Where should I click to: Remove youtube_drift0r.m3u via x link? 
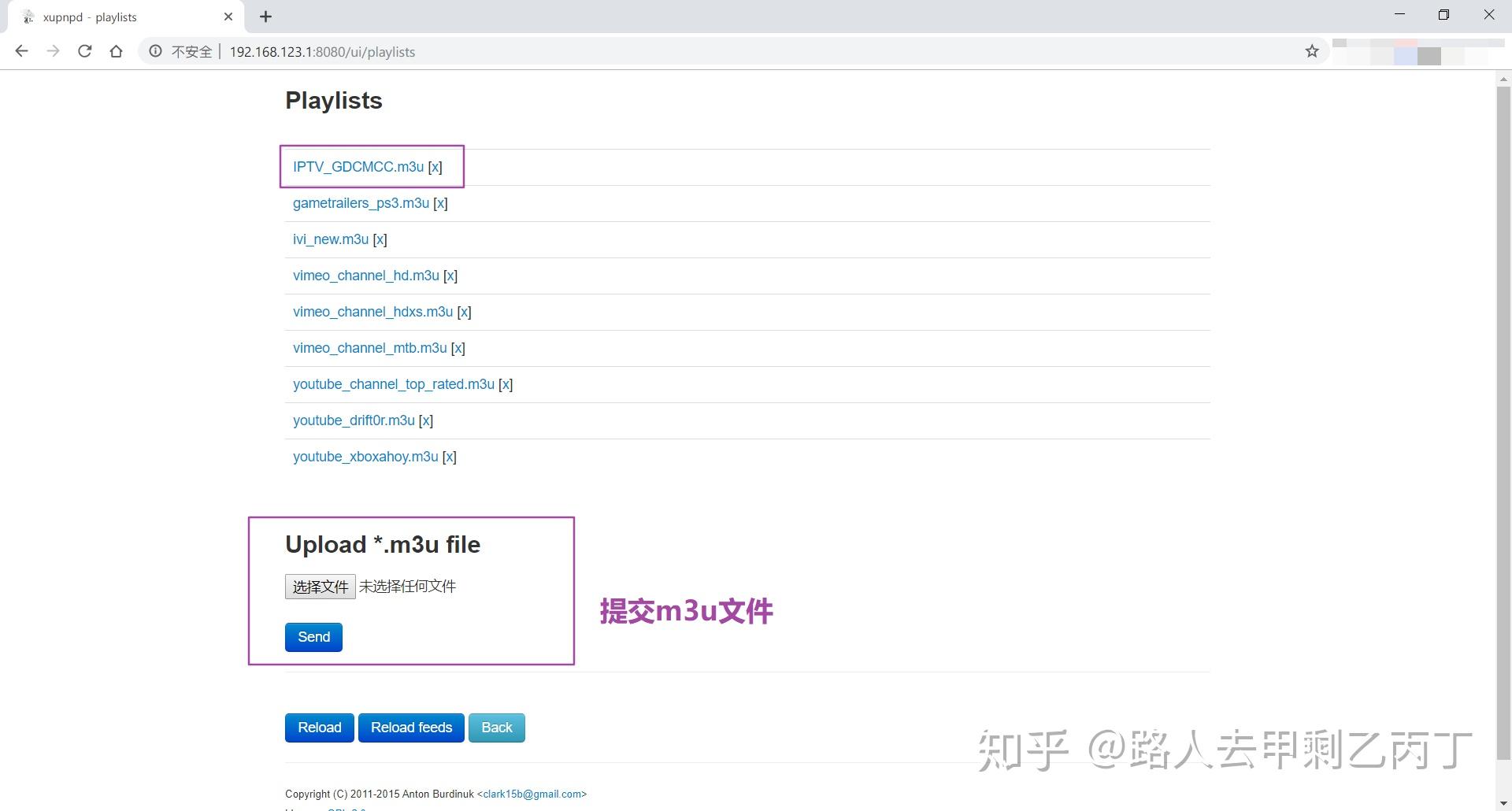[426, 420]
